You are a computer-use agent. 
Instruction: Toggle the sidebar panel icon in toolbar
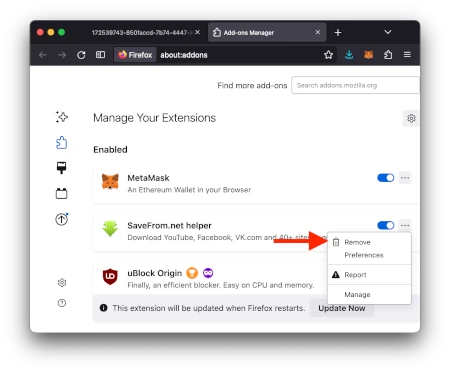(x=100, y=55)
